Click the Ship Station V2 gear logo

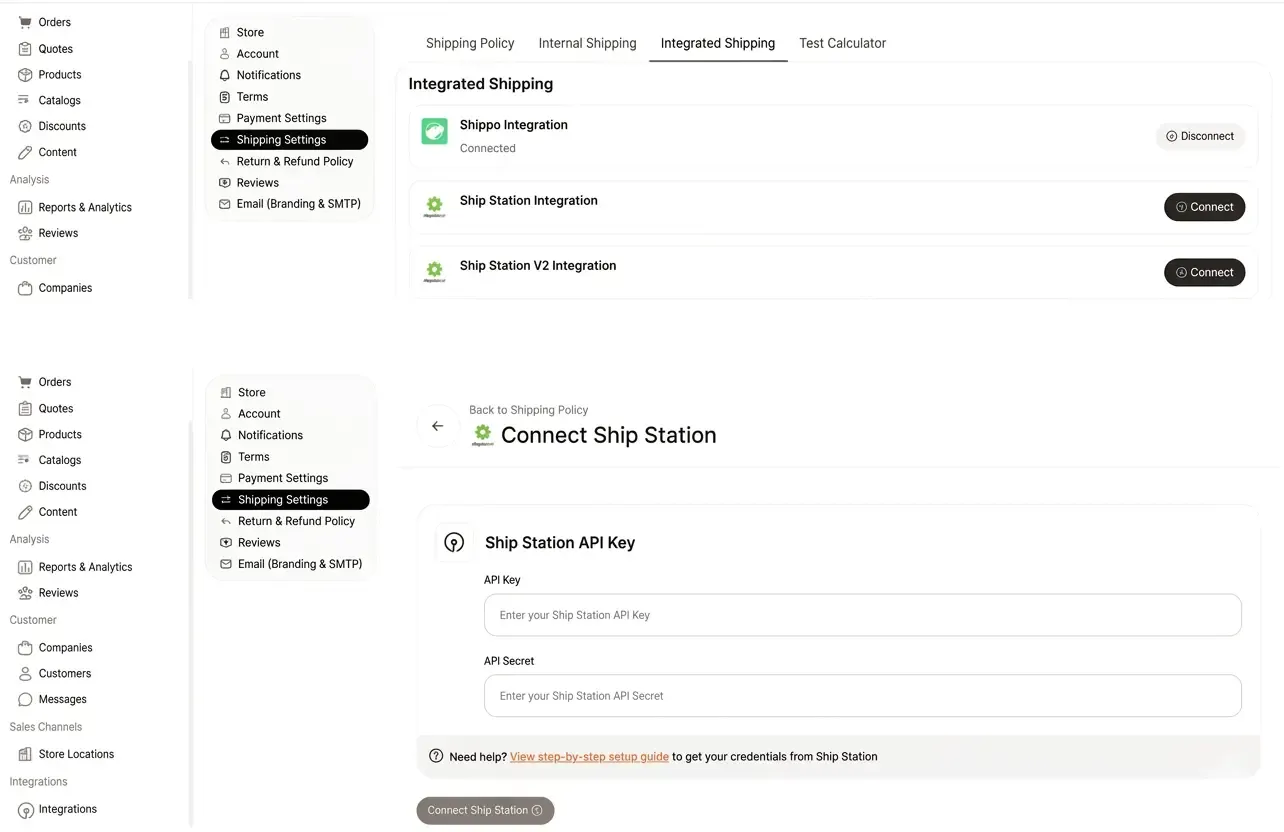434,271
